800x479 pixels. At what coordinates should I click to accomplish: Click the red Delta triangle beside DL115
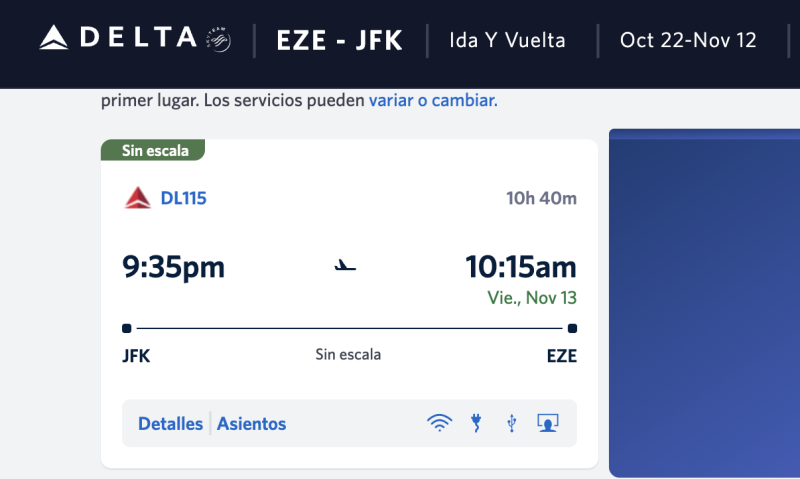[137, 198]
